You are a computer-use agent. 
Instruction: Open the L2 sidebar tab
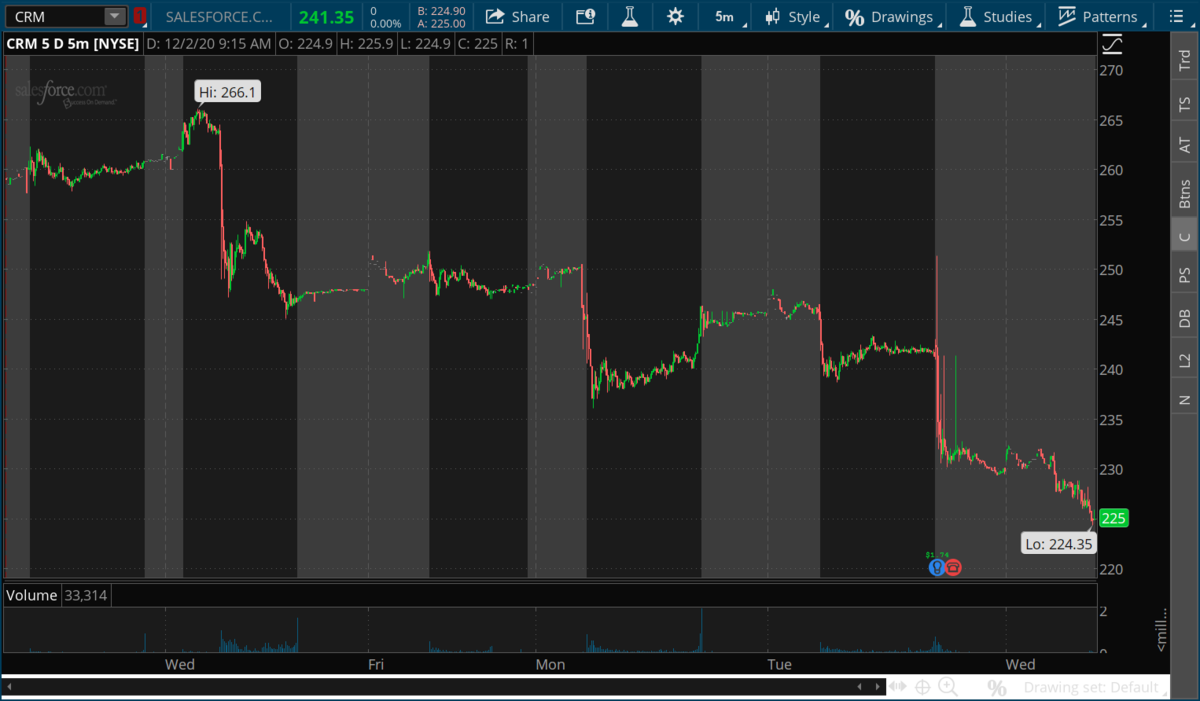(x=1185, y=359)
